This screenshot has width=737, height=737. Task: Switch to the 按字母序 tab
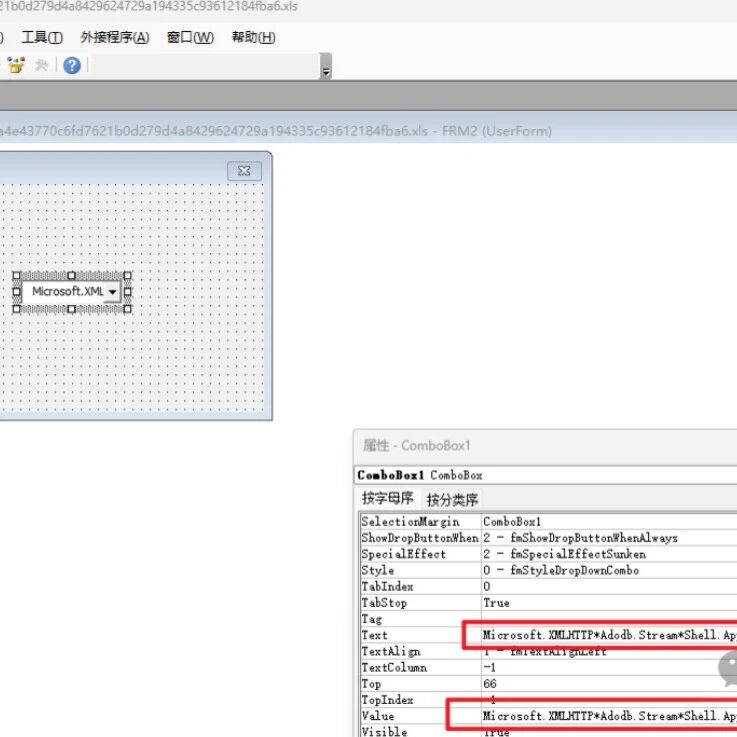(388, 498)
